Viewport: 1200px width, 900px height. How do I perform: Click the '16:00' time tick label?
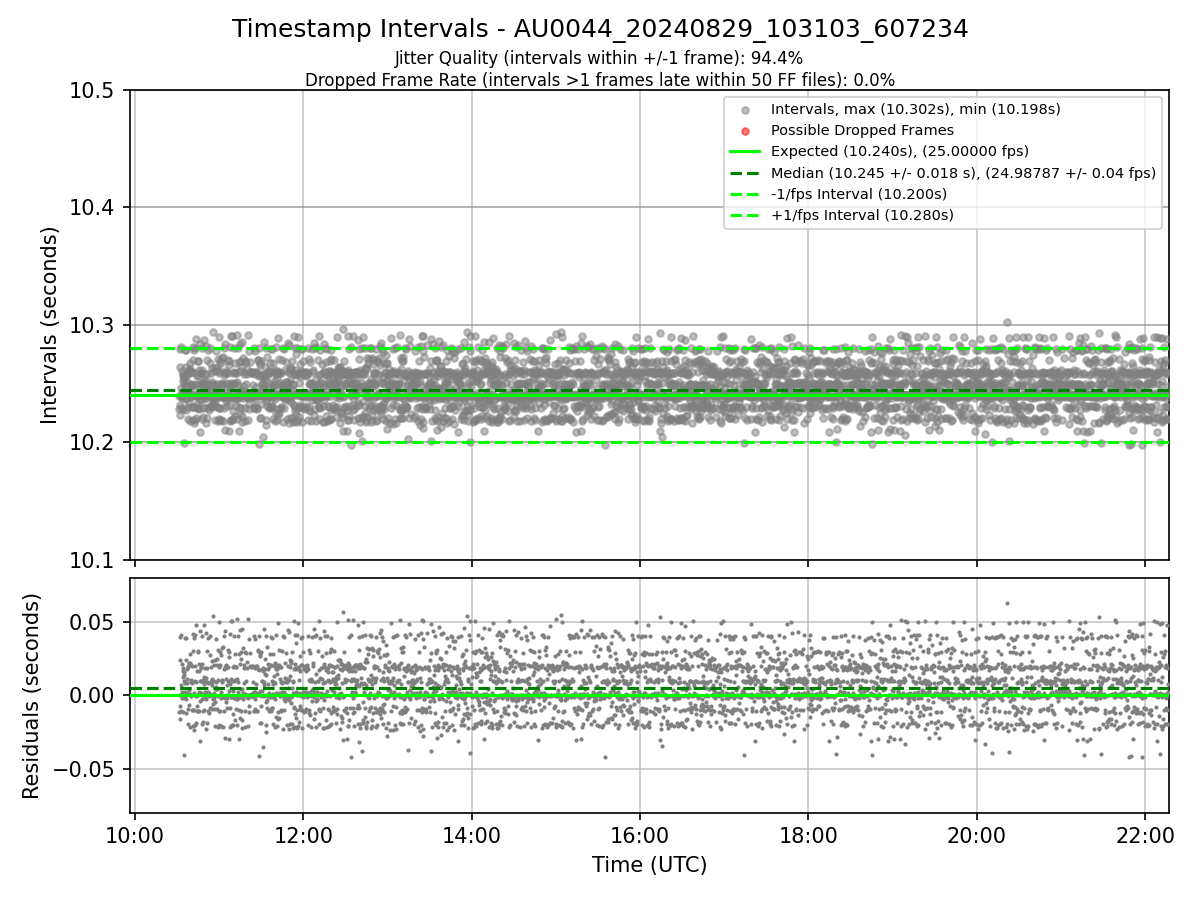pyautogui.click(x=640, y=833)
